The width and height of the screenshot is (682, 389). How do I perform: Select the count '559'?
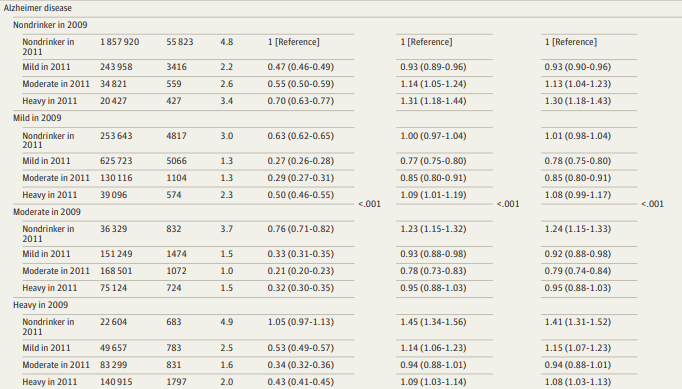pos(174,84)
